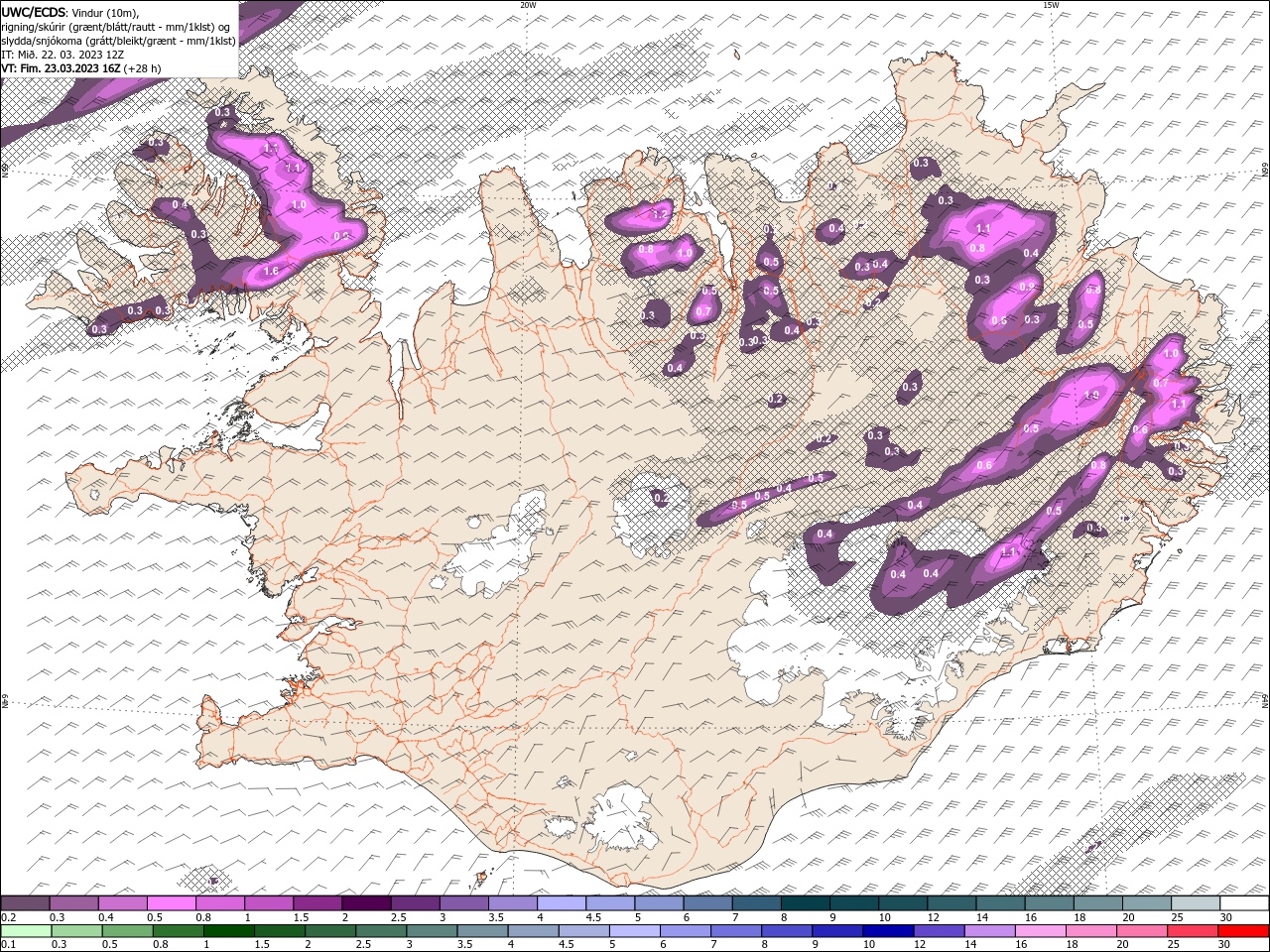
Task: Click the '20W' longitude label
Action: coord(528,5)
